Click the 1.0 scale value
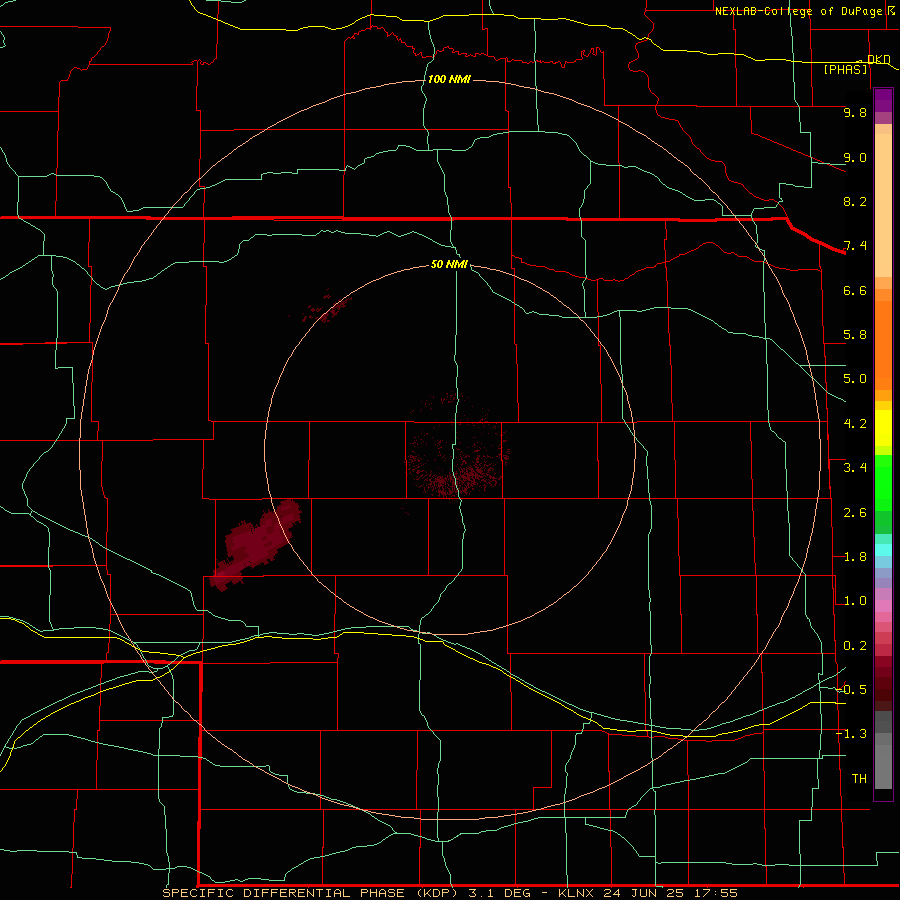This screenshot has height=900, width=900. (x=855, y=601)
